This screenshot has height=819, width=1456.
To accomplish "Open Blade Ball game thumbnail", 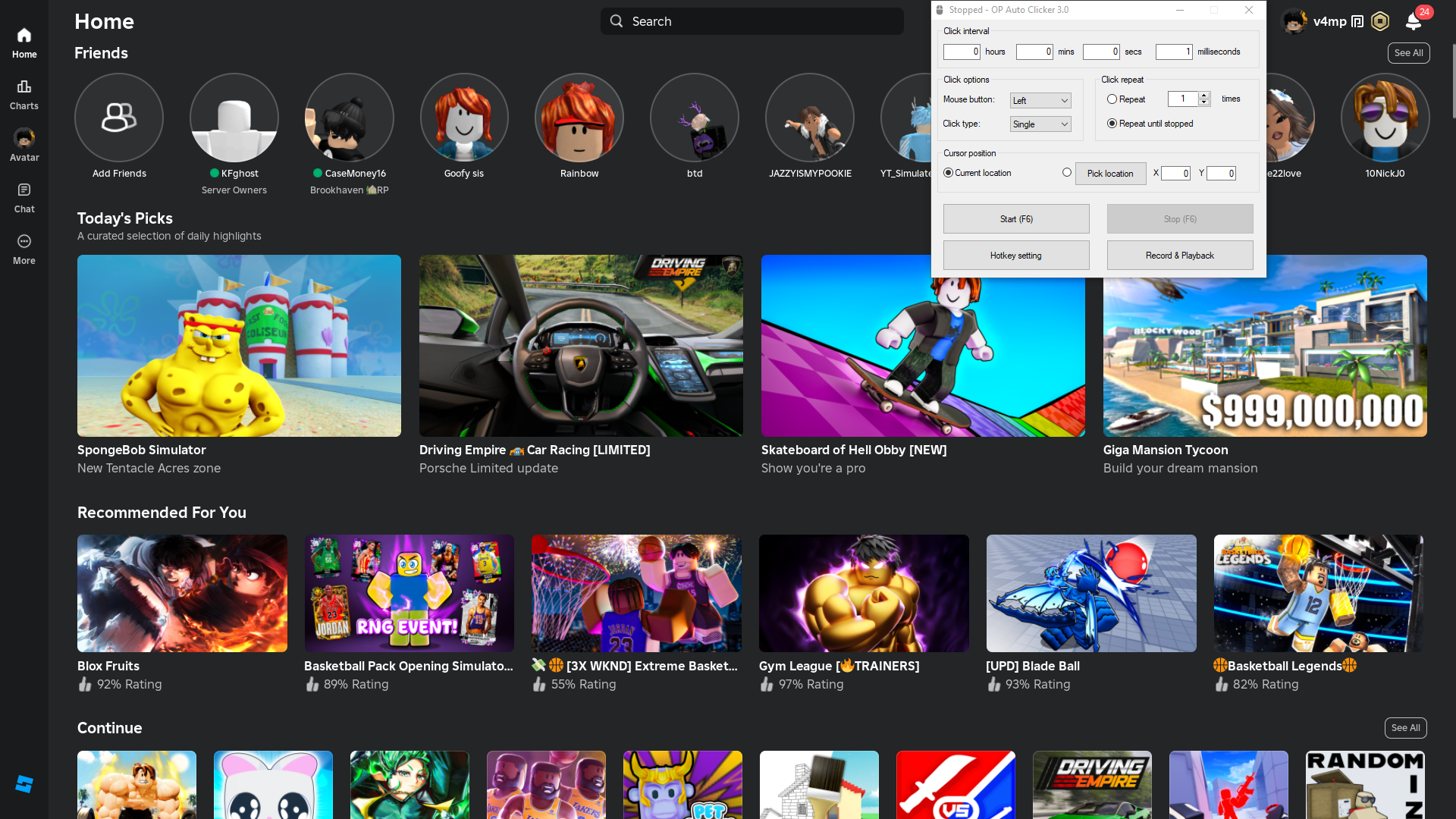I will (x=1091, y=594).
